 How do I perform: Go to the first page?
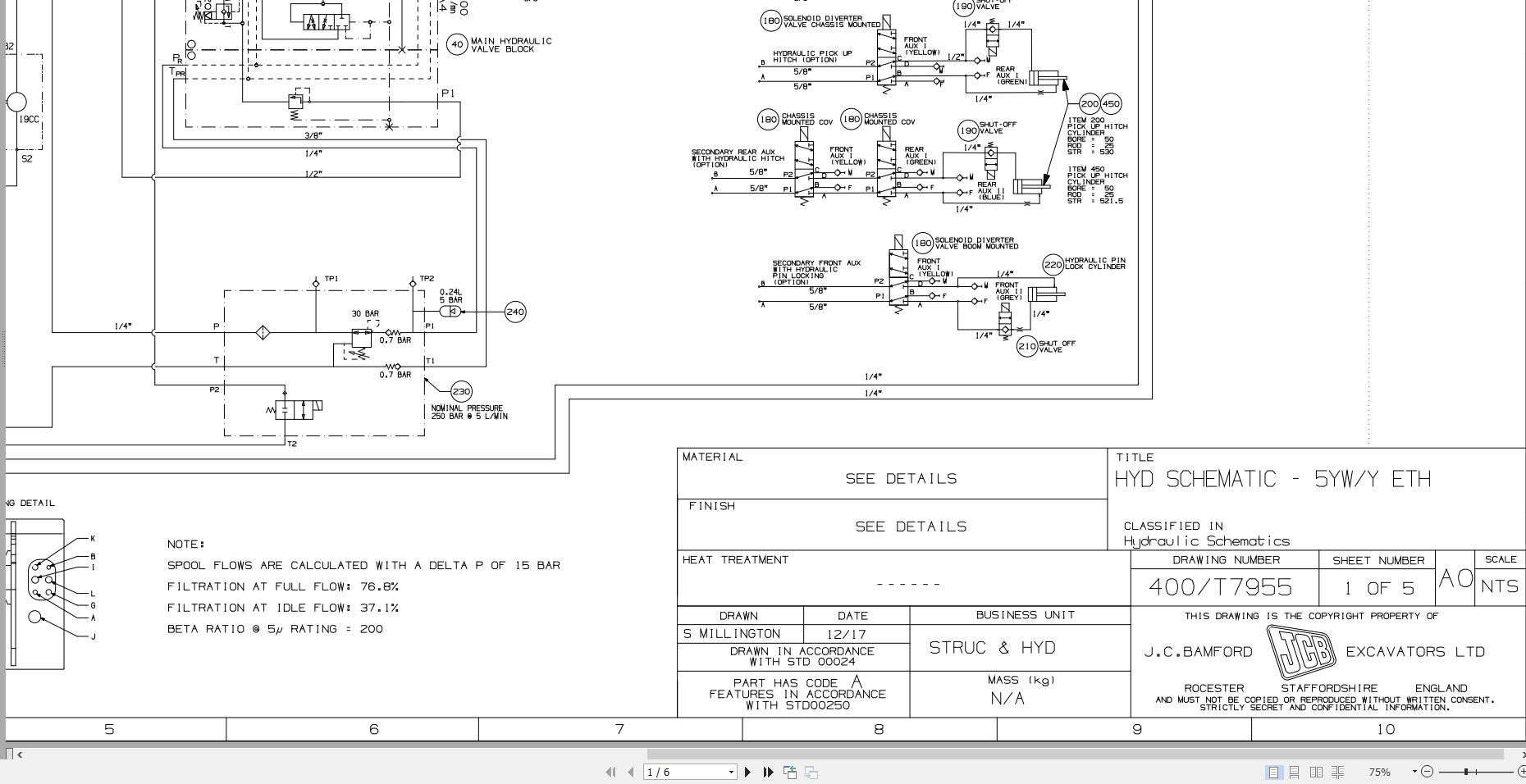pyautogui.click(x=610, y=772)
